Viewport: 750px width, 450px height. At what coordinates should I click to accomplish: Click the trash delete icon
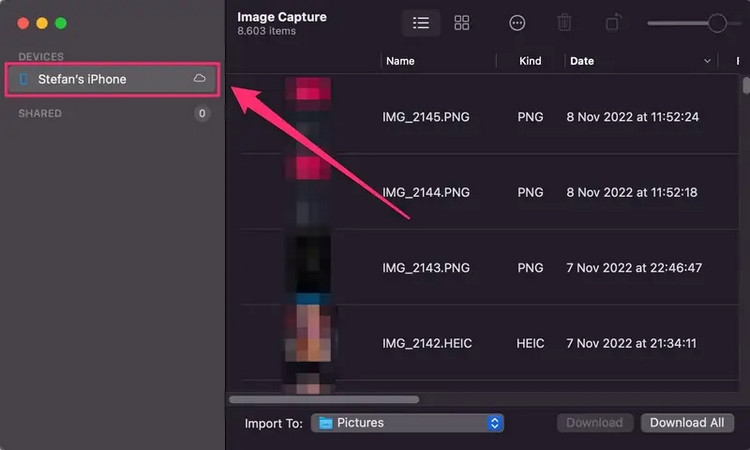[564, 22]
